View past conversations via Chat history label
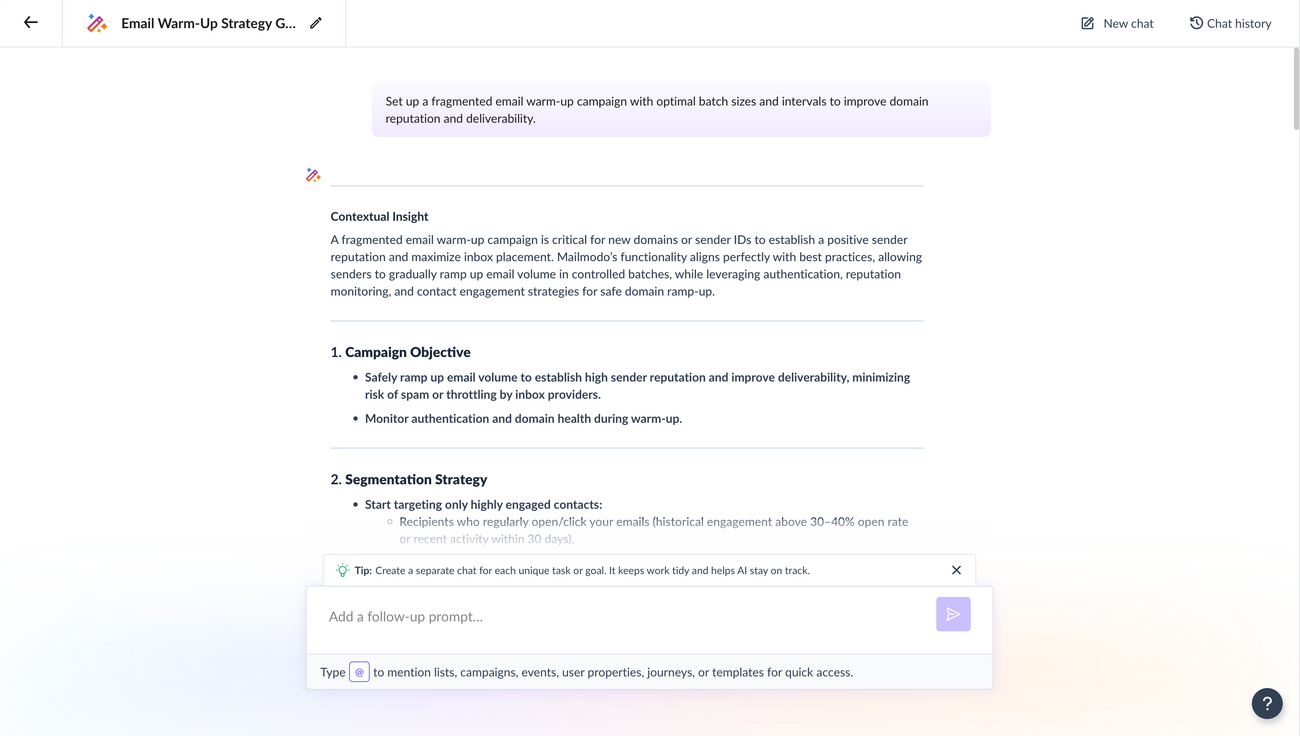The width and height of the screenshot is (1300, 736). [1240, 22]
